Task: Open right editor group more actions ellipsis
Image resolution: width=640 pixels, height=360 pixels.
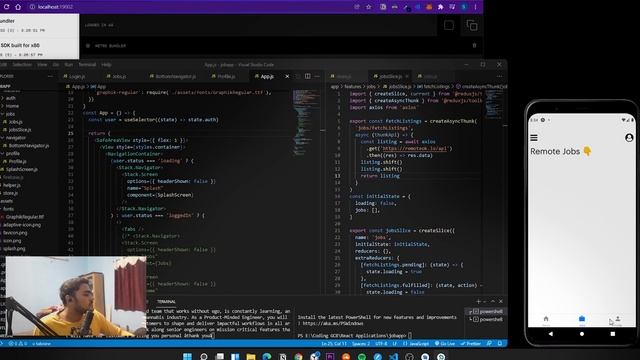Action: click(500, 76)
